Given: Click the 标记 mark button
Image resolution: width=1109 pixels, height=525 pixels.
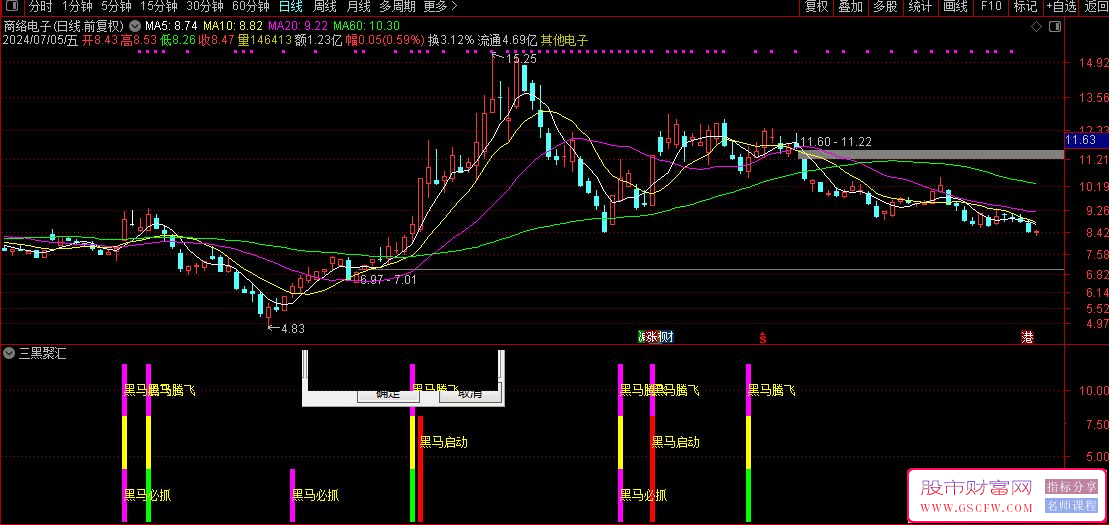Looking at the screenshot, I should pyautogui.click(x=1025, y=7).
